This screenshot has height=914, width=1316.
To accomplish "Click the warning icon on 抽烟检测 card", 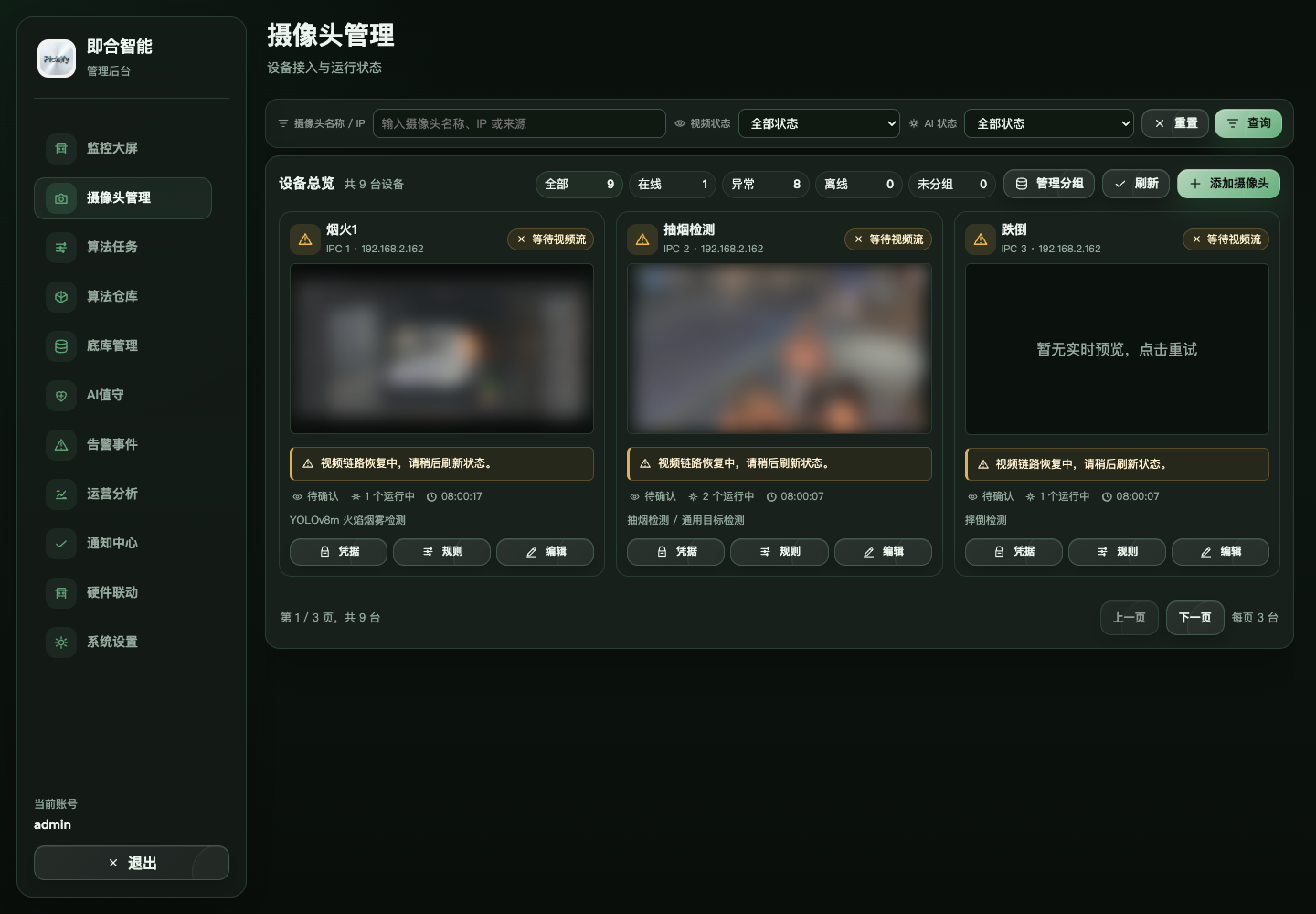I will point(642,239).
